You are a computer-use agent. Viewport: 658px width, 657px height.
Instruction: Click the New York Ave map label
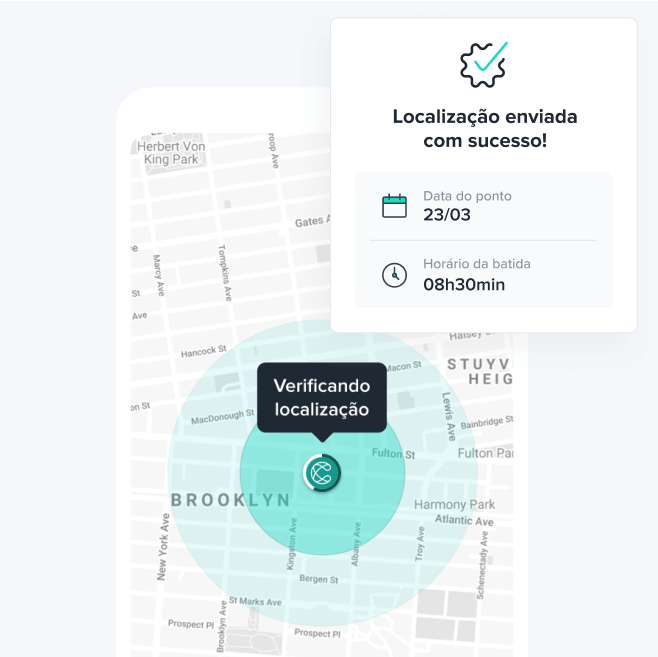click(x=163, y=547)
